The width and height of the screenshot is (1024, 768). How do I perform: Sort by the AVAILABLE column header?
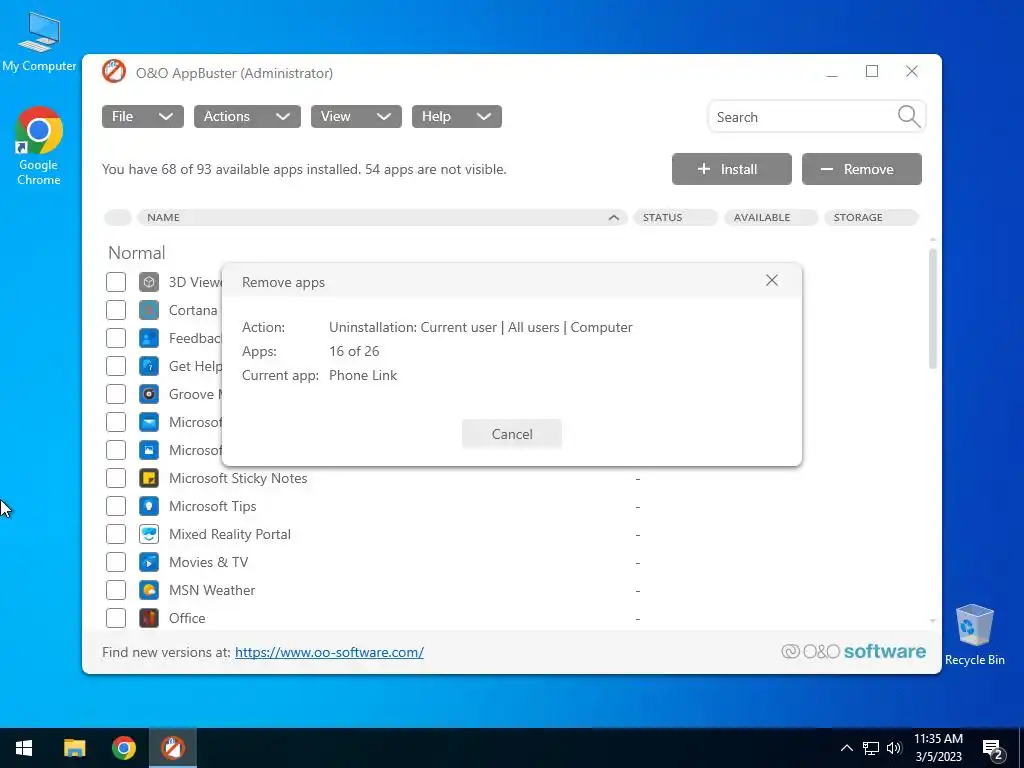771,217
